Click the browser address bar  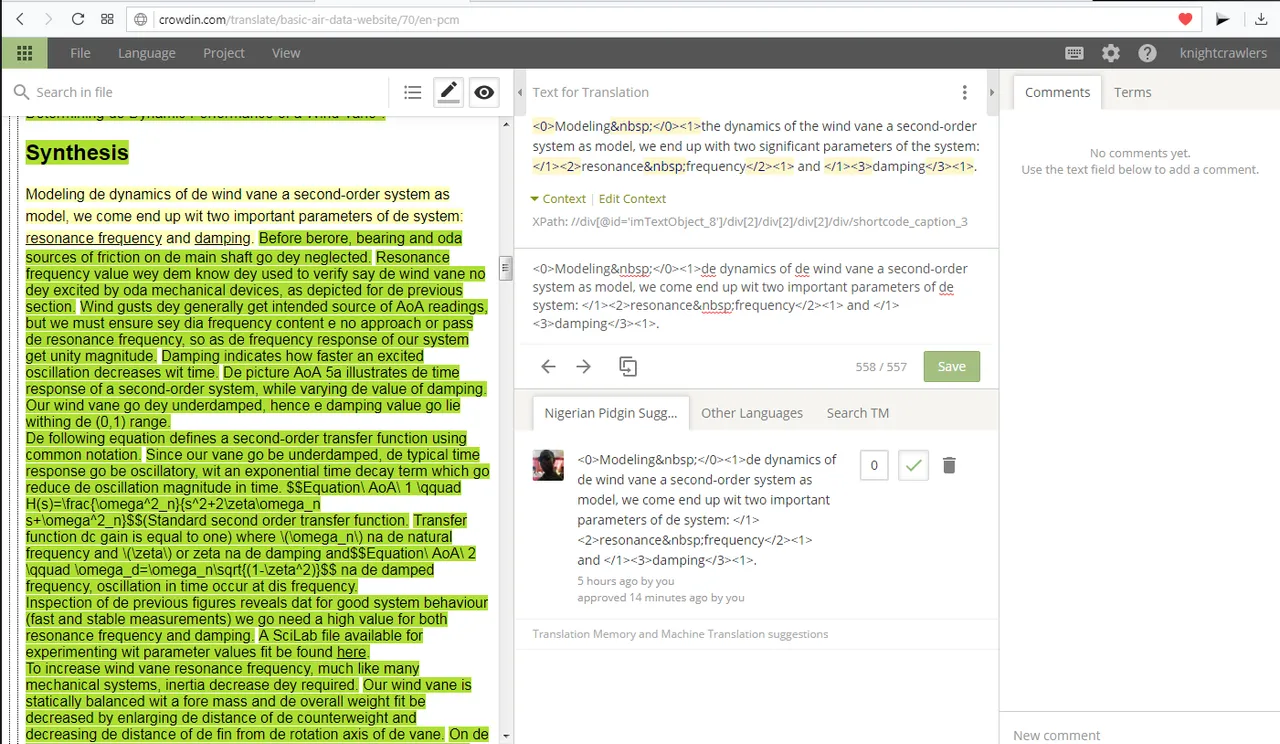click(x=650, y=19)
